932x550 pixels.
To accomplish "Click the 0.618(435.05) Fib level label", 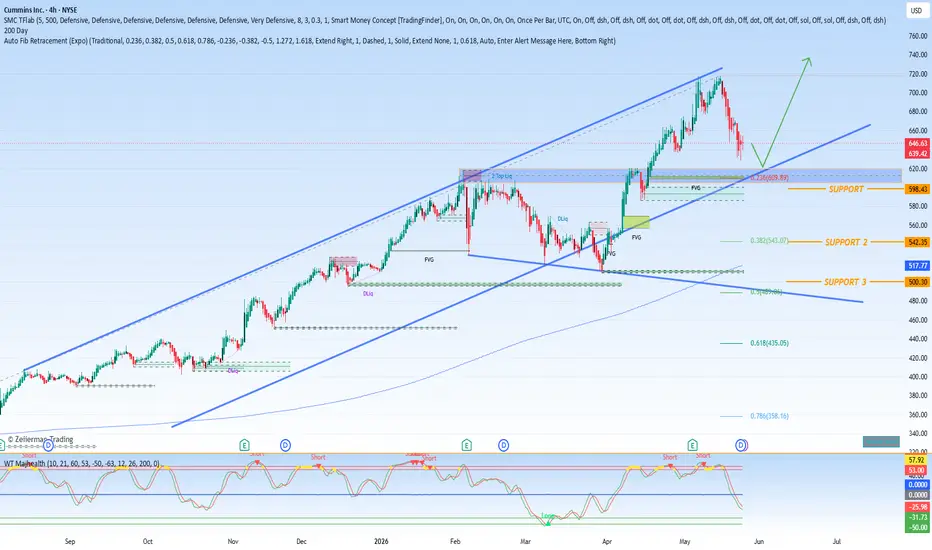I will tap(769, 343).
